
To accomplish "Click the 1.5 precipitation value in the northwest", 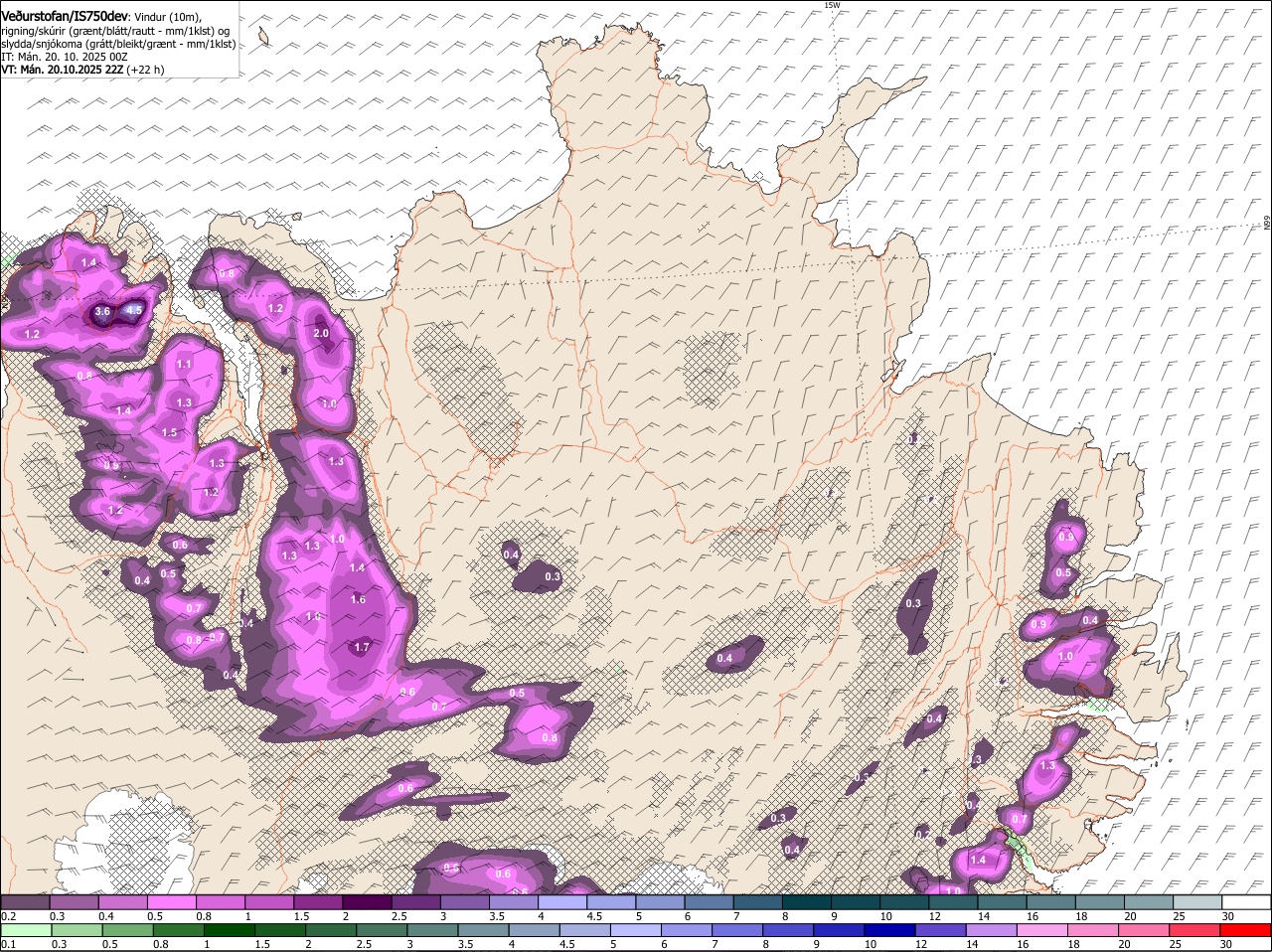I will click(x=169, y=432).
